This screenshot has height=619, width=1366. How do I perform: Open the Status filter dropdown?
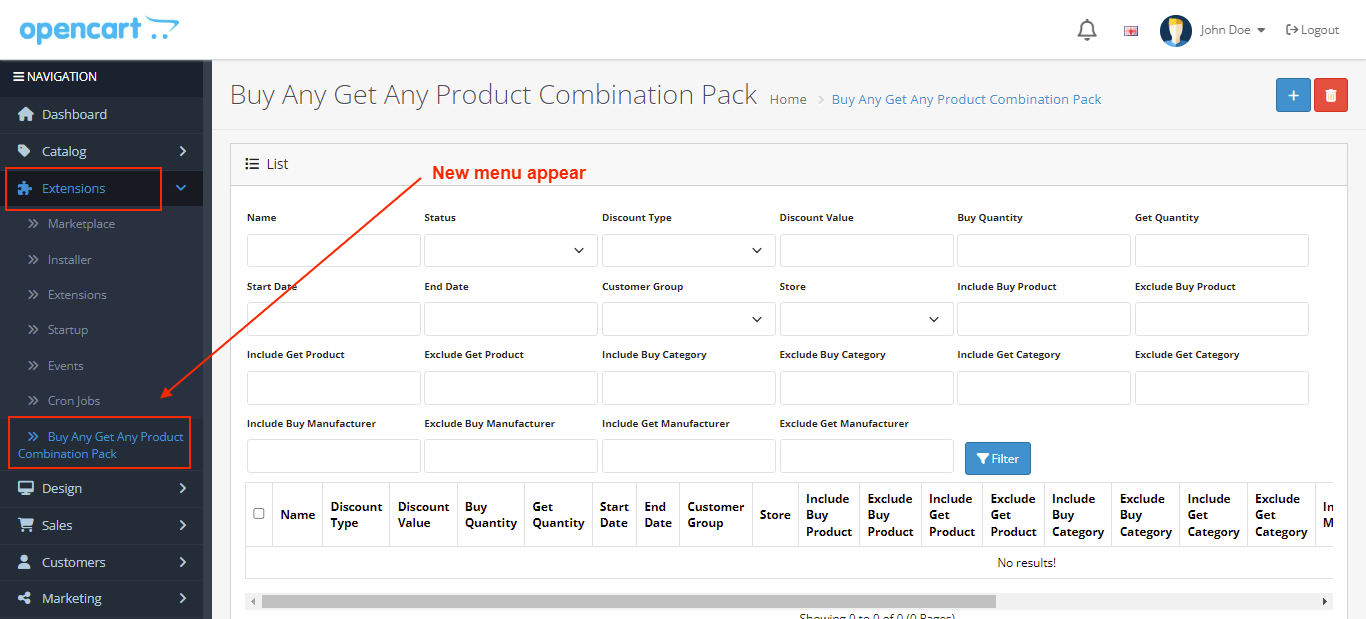[x=510, y=250]
